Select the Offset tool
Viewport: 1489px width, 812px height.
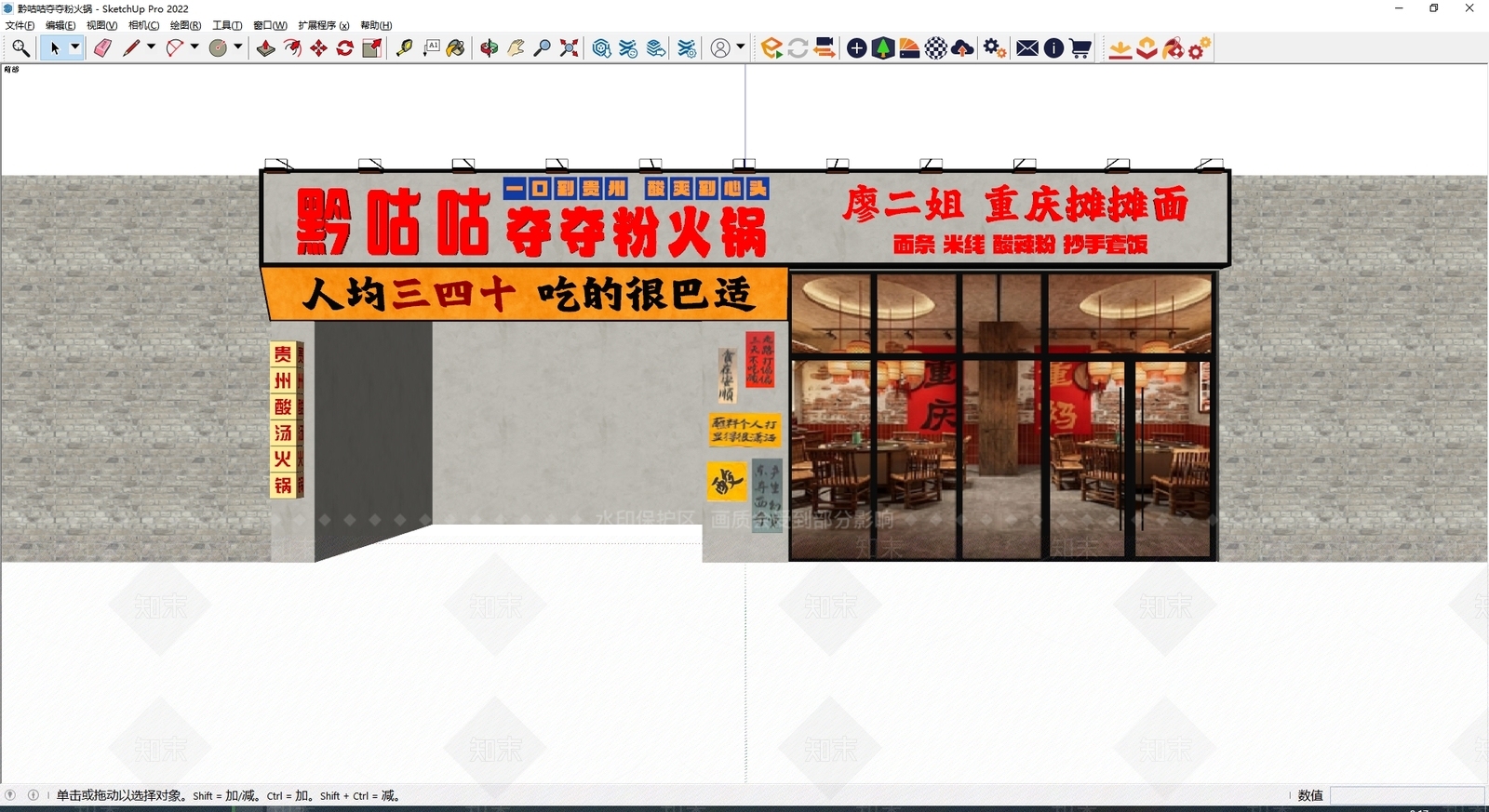tap(292, 48)
